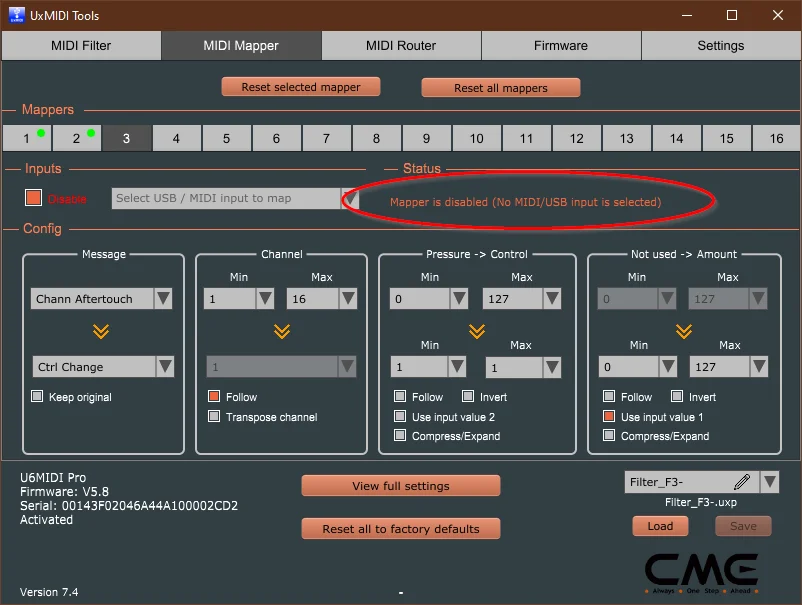Click the UxMIDI Tools title bar icon
Image resolution: width=802 pixels, height=605 pixels.
point(15,15)
